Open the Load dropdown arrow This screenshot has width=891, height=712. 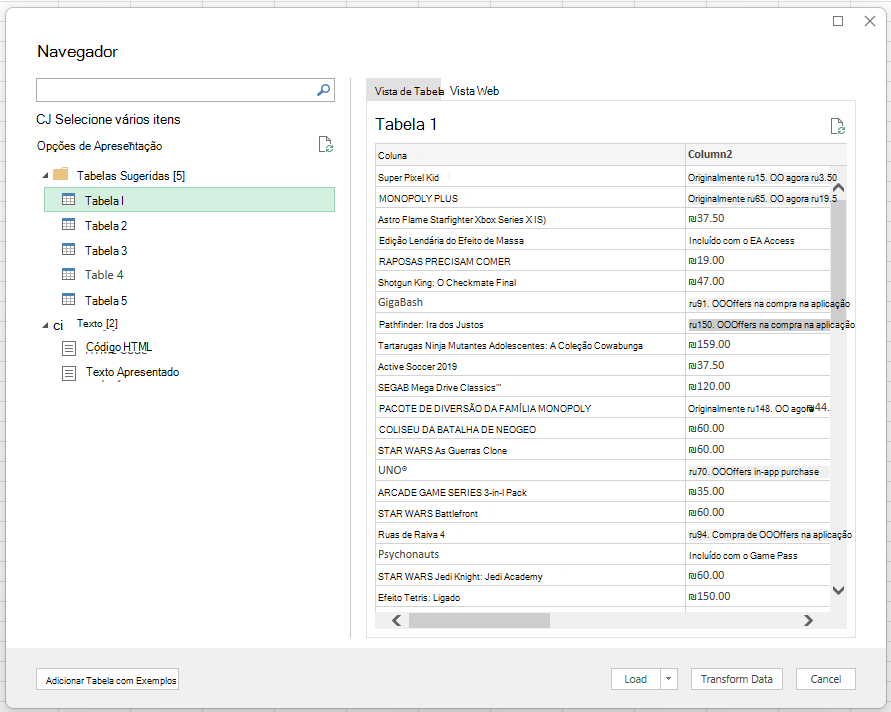(x=669, y=679)
